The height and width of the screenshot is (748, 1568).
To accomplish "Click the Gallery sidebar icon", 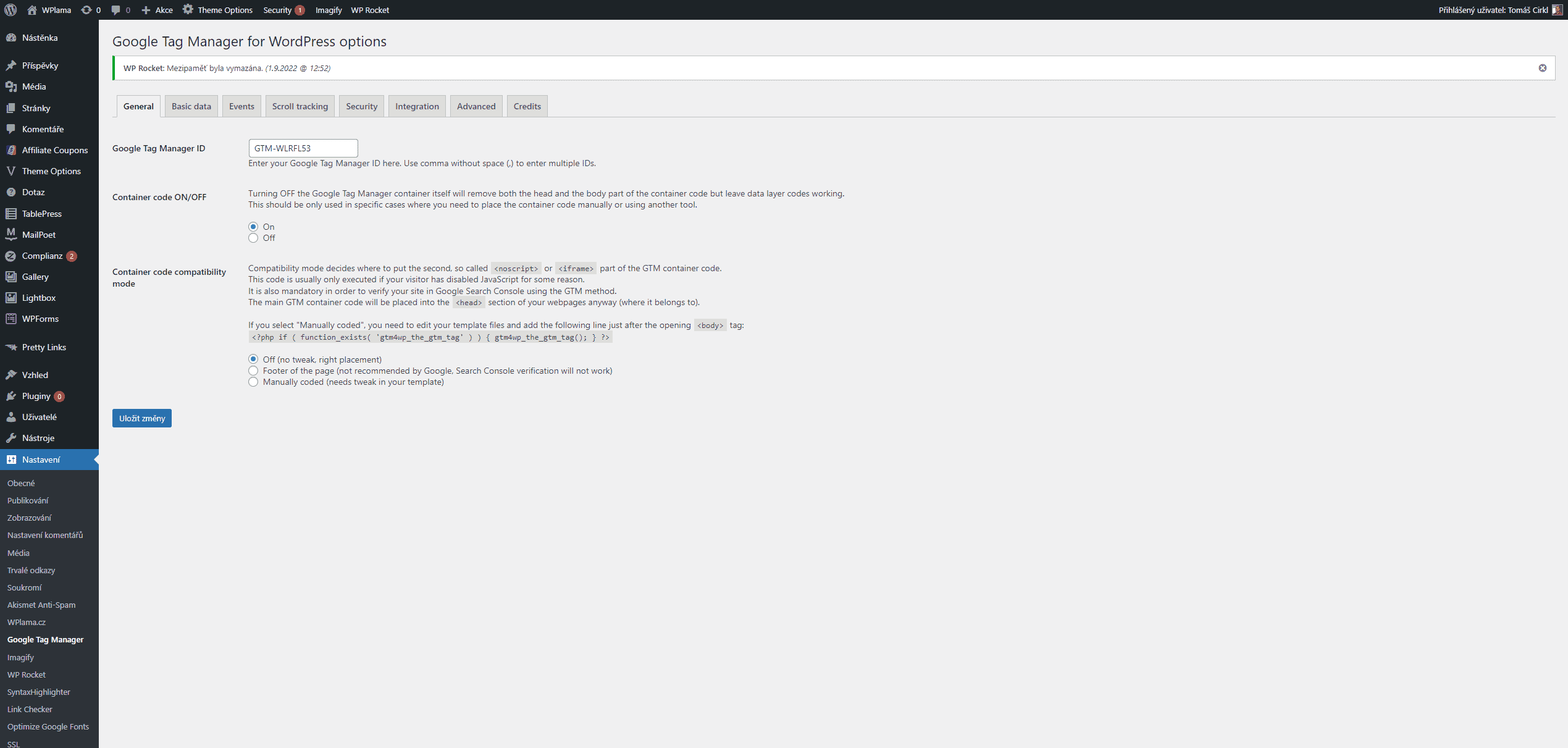I will coord(11,277).
